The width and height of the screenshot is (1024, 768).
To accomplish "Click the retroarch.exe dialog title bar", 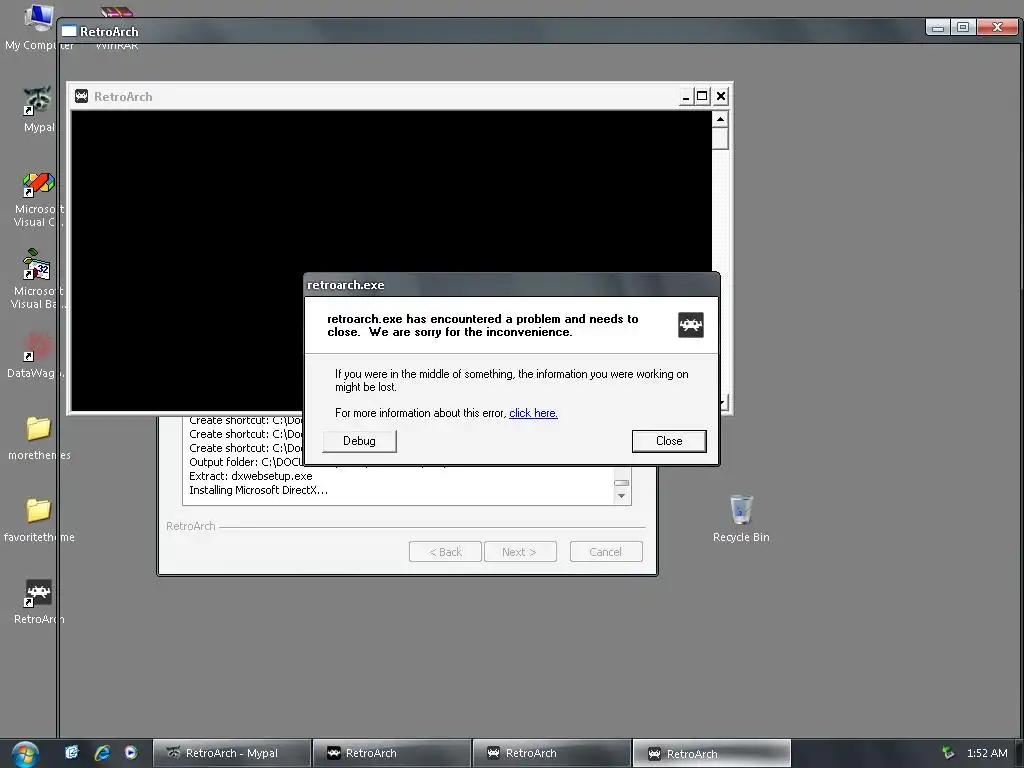I will click(512, 285).
